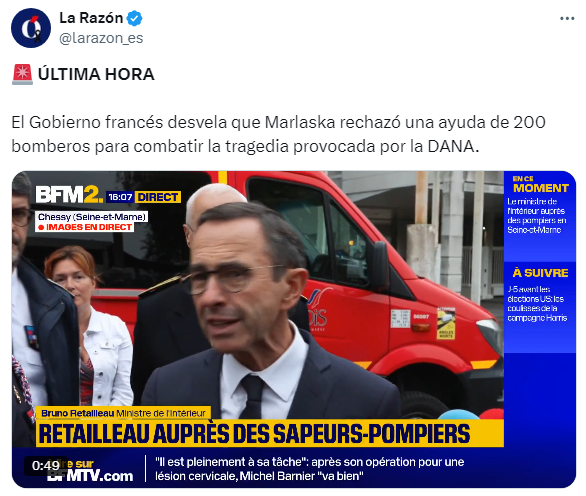Click the yellow DIRECT label
586x496 pixels.
pyautogui.click(x=158, y=197)
